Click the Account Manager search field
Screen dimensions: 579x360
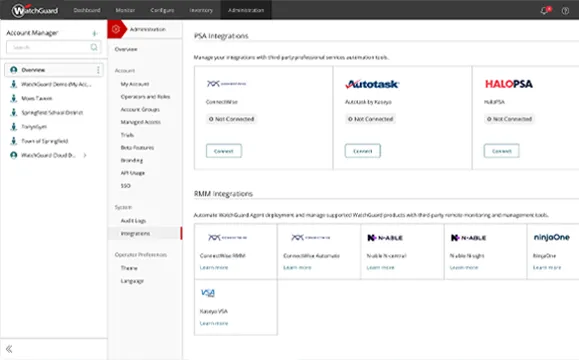(54, 47)
